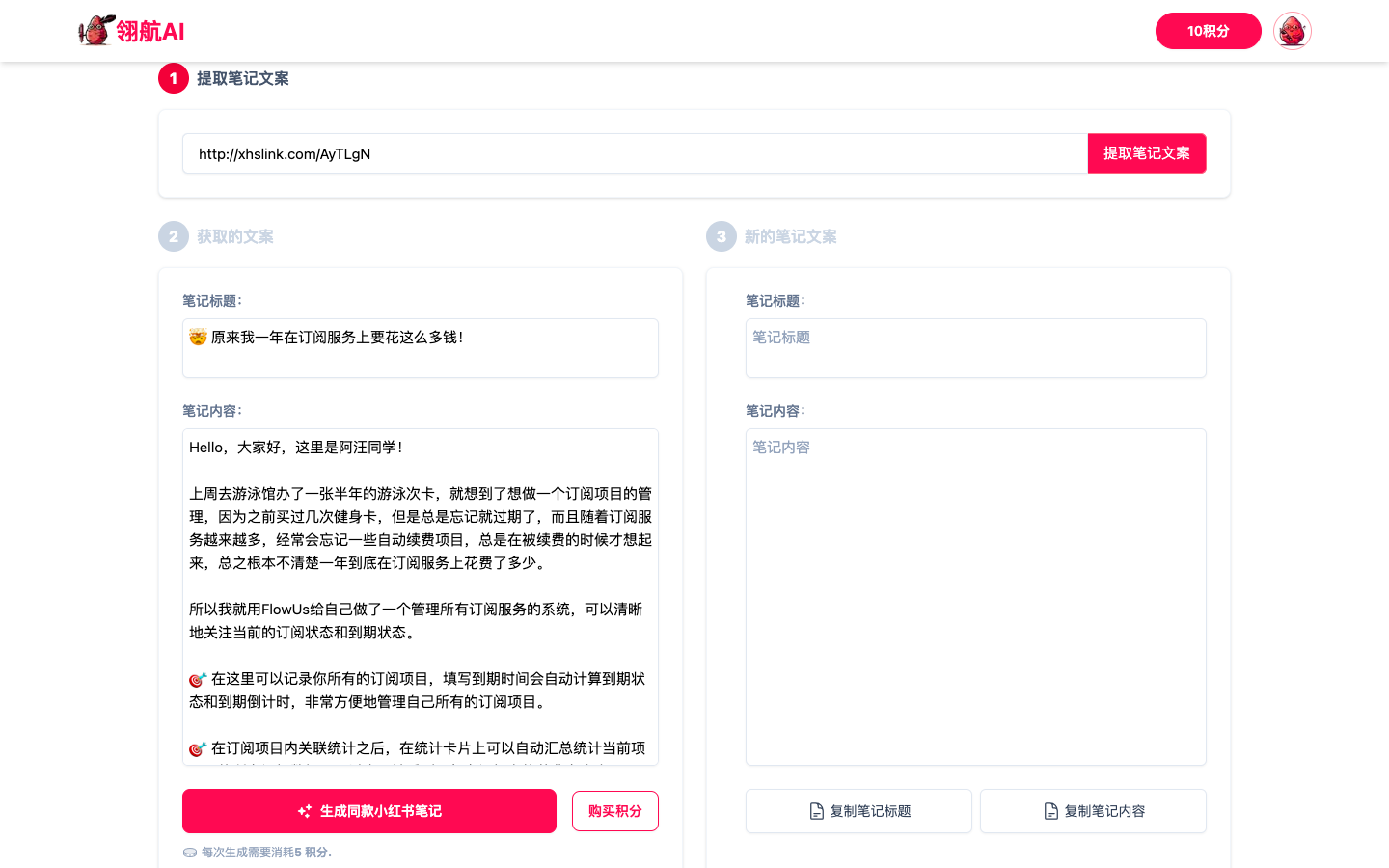Click into the original 笔记标题 text box
Viewport: 1389px width, 868px height.
point(421,357)
